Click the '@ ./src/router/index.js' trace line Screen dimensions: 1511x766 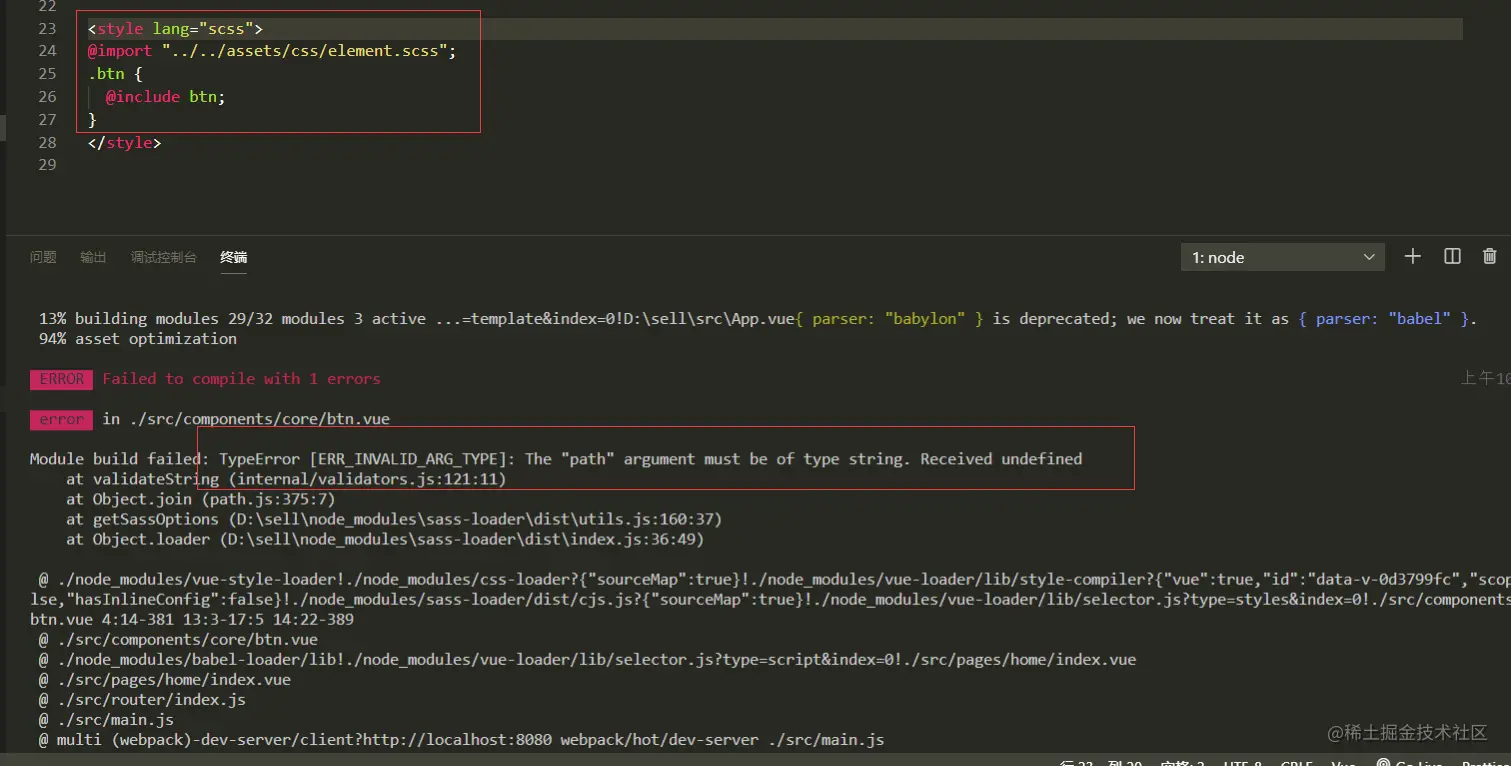tap(142, 699)
